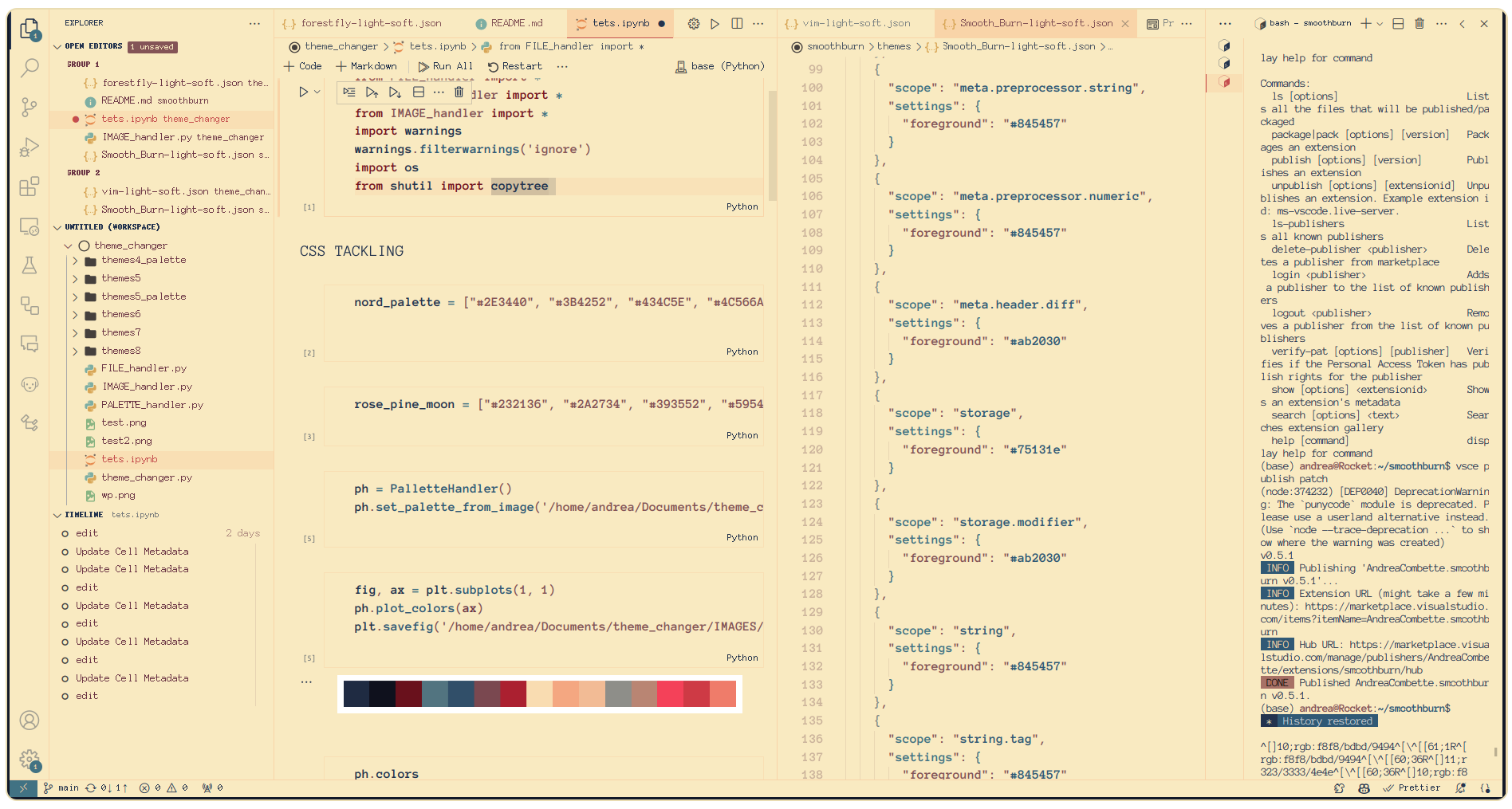This screenshot has width=1512, height=809.
Task: Synchronize changes in status bar
Action: tap(107, 787)
